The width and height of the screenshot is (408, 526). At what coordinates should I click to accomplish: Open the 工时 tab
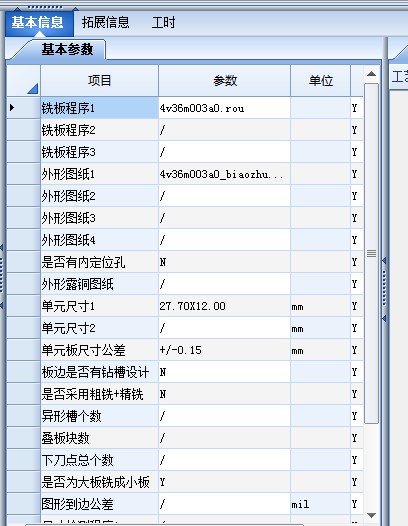(163, 23)
